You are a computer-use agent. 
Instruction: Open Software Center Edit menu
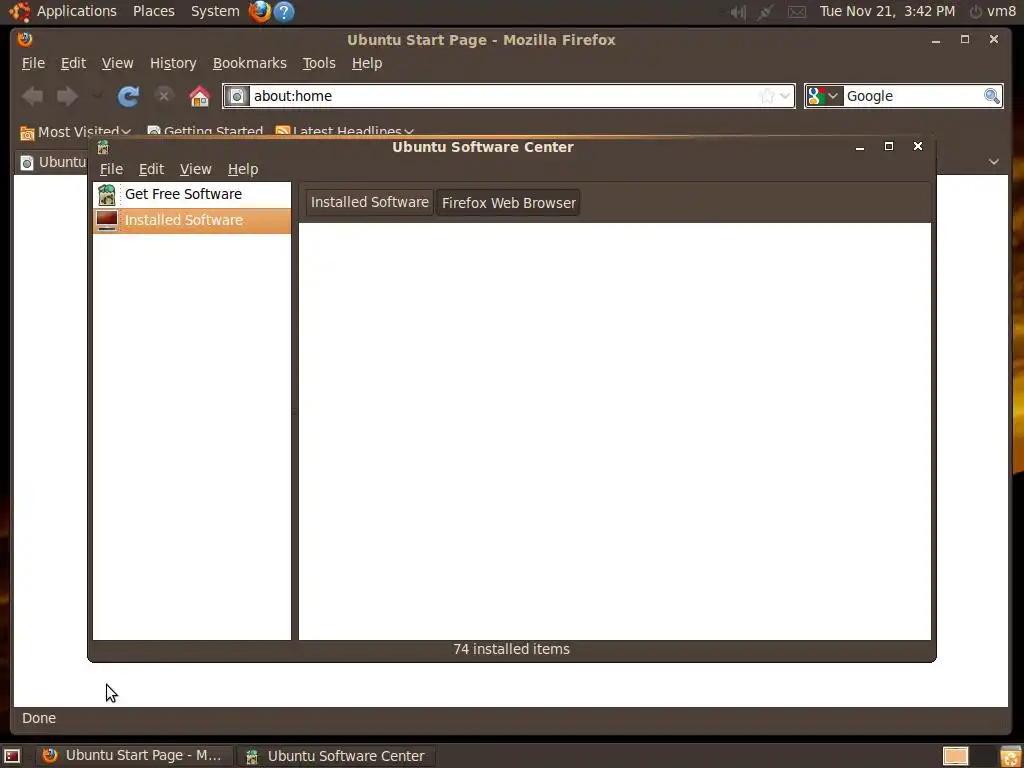coord(151,169)
